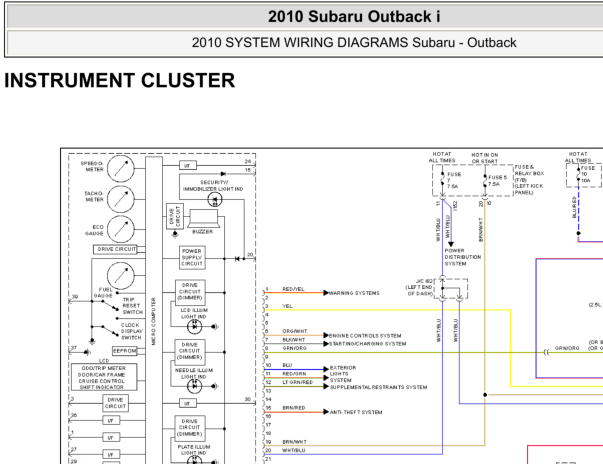Click the ANTI-THEFT SYSTEM label
603x464 pixels.
point(356,412)
